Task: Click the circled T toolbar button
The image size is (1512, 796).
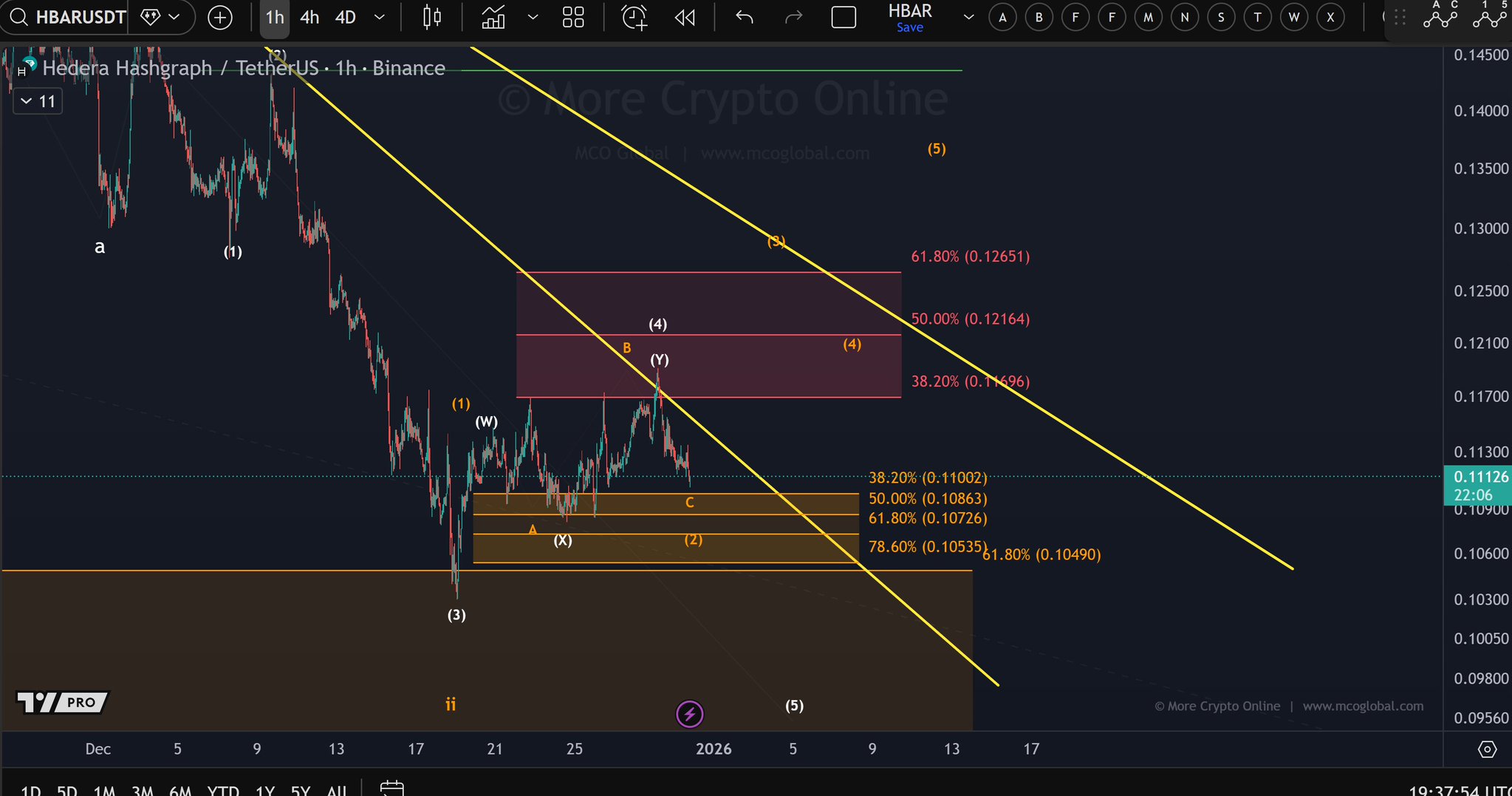Action: click(1257, 18)
